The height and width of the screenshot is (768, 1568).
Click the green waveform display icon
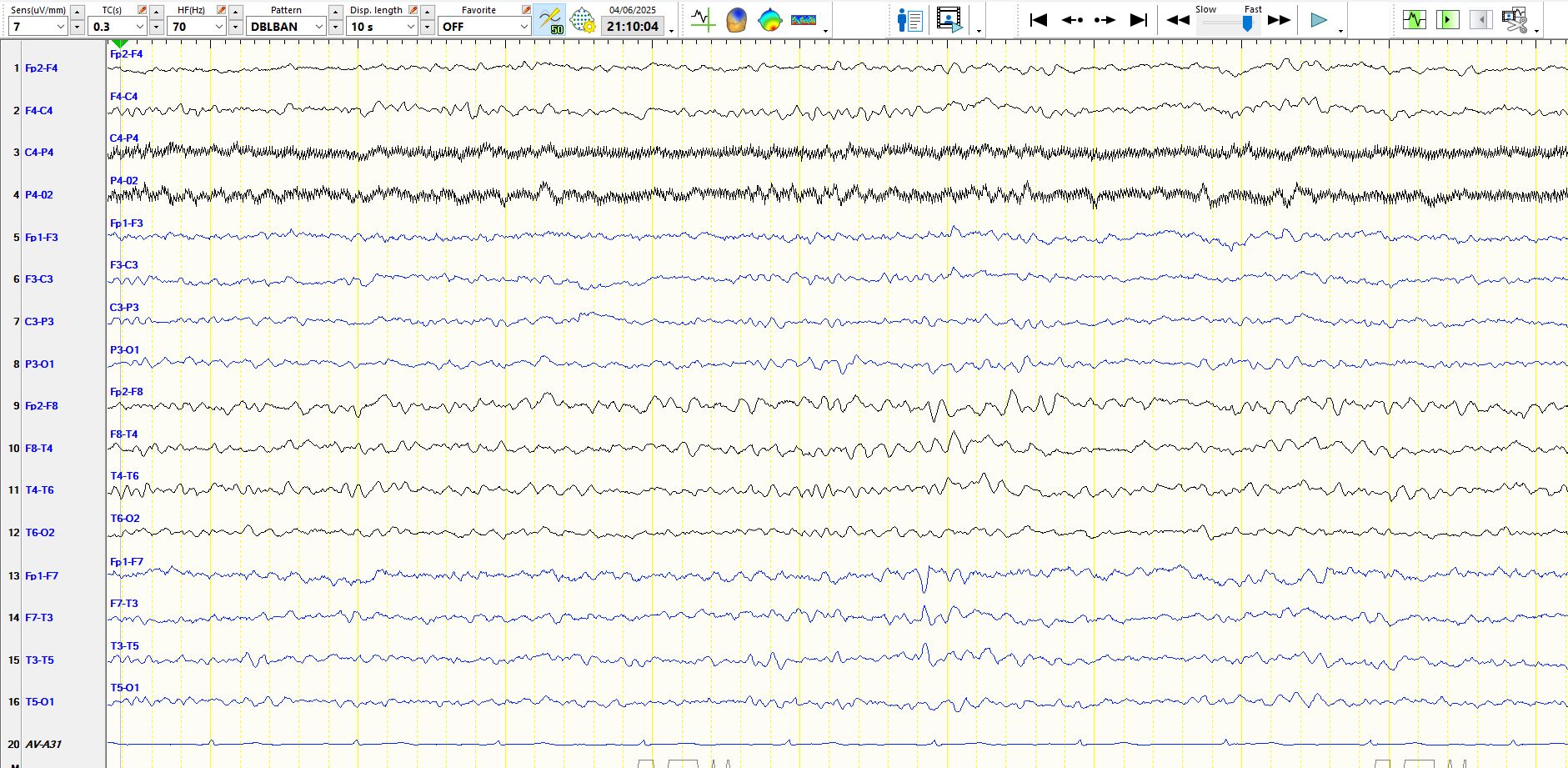(1415, 19)
